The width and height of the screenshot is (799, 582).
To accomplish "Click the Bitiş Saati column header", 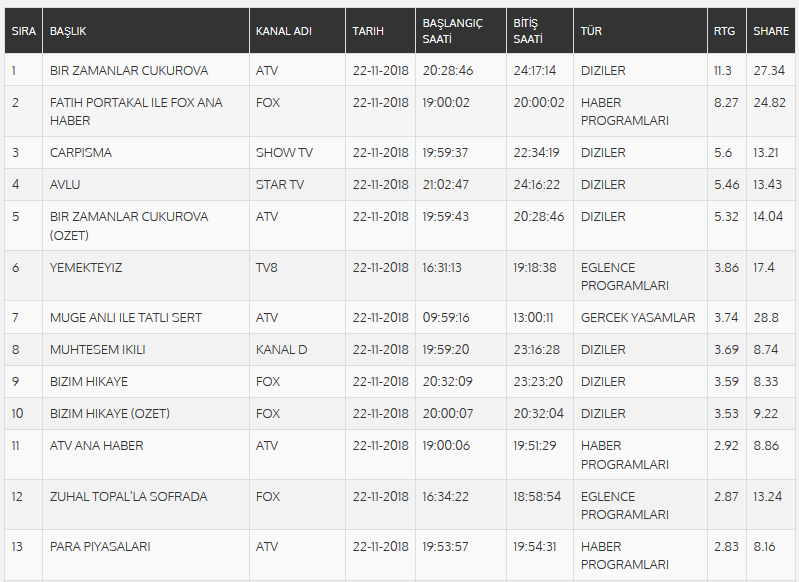I will (528, 31).
